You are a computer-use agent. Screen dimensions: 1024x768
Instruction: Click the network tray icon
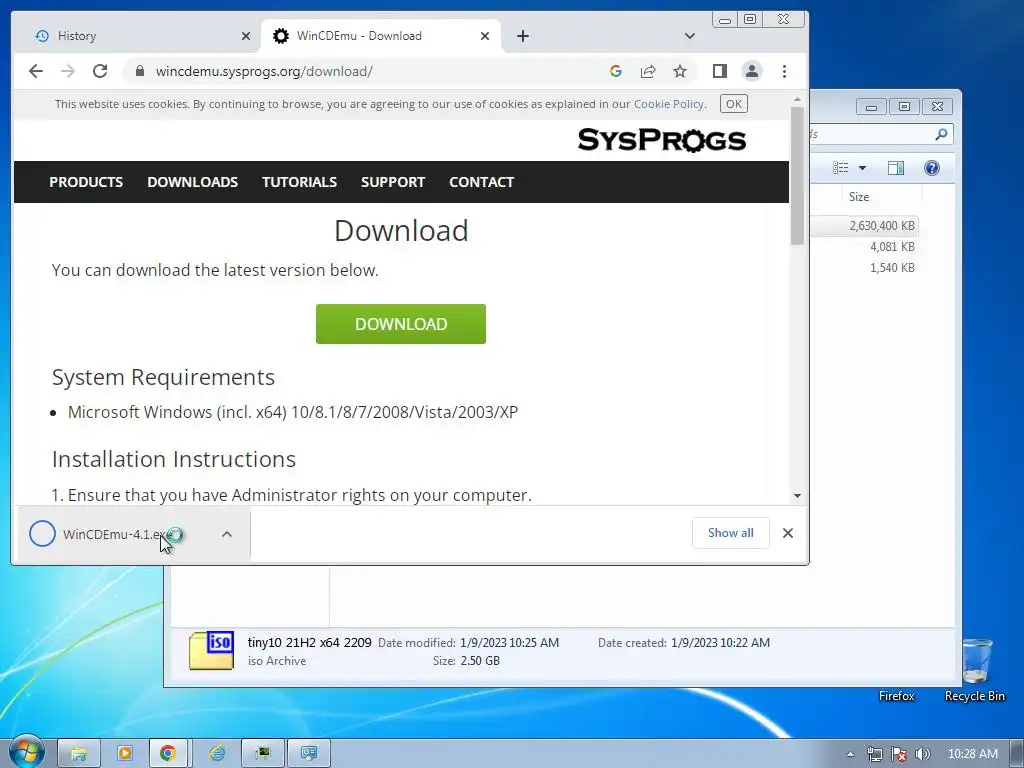point(874,754)
